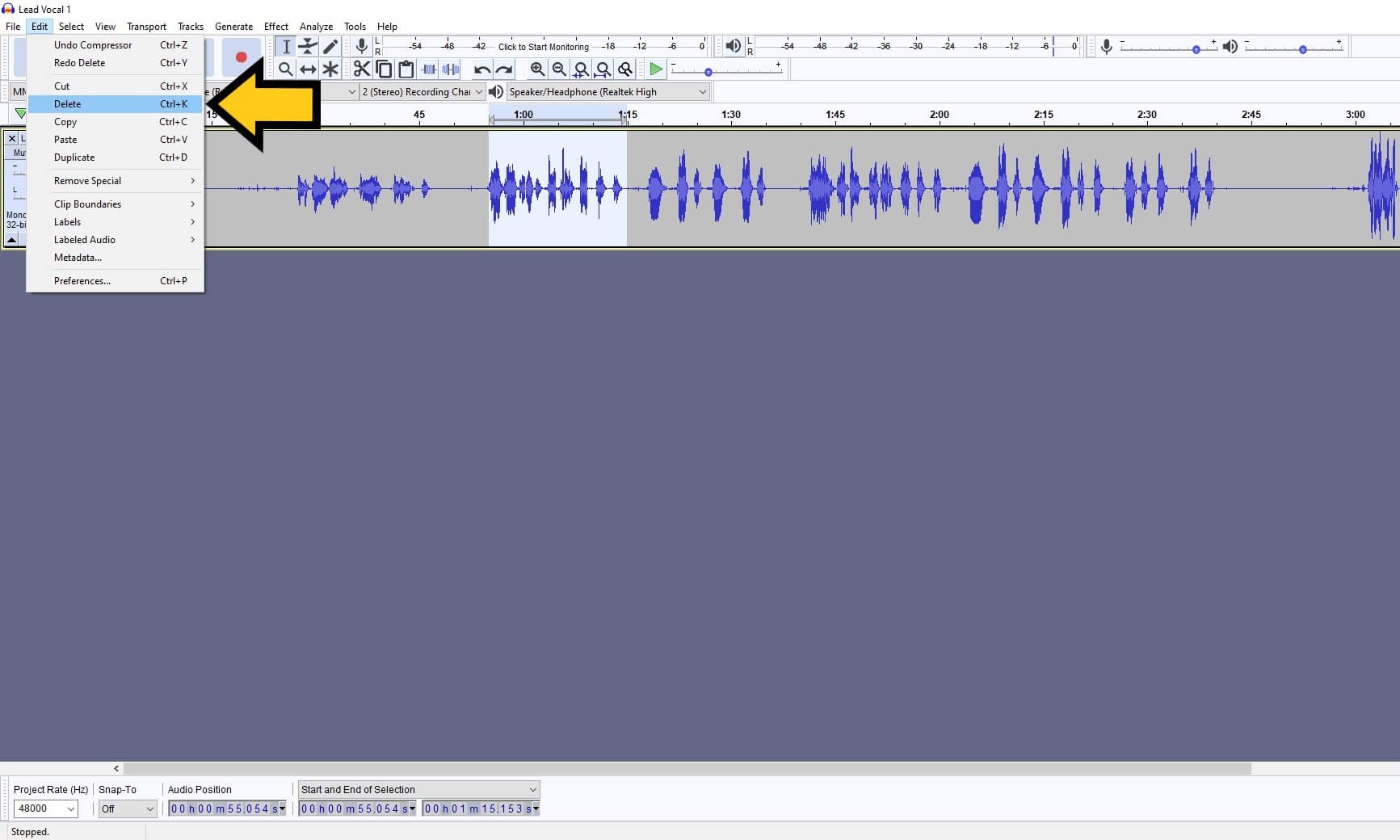Viewport: 1400px width, 840px height.
Task: Open the Tracks menu
Action: click(191, 26)
